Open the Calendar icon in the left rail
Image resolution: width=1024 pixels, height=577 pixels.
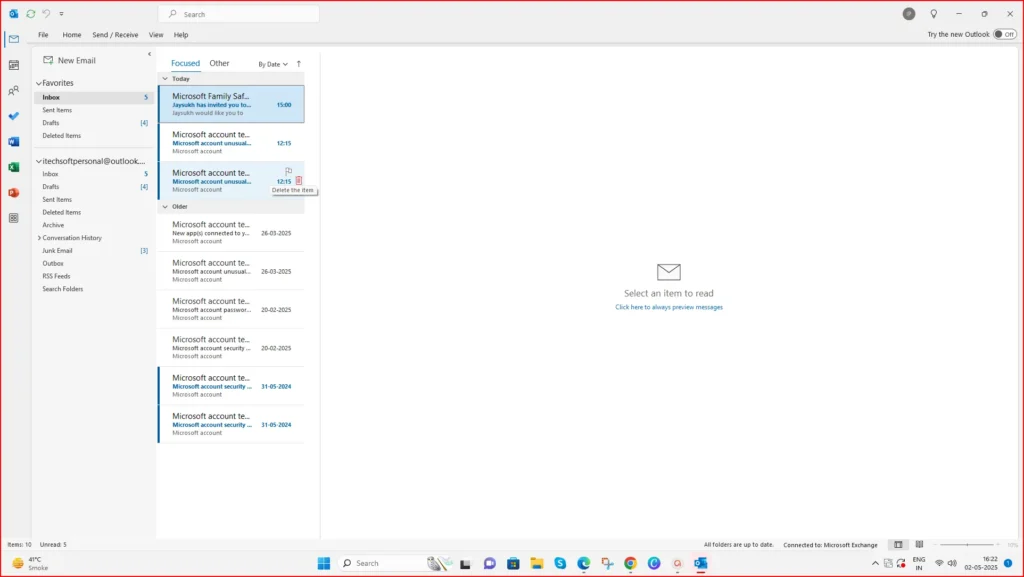[13, 64]
